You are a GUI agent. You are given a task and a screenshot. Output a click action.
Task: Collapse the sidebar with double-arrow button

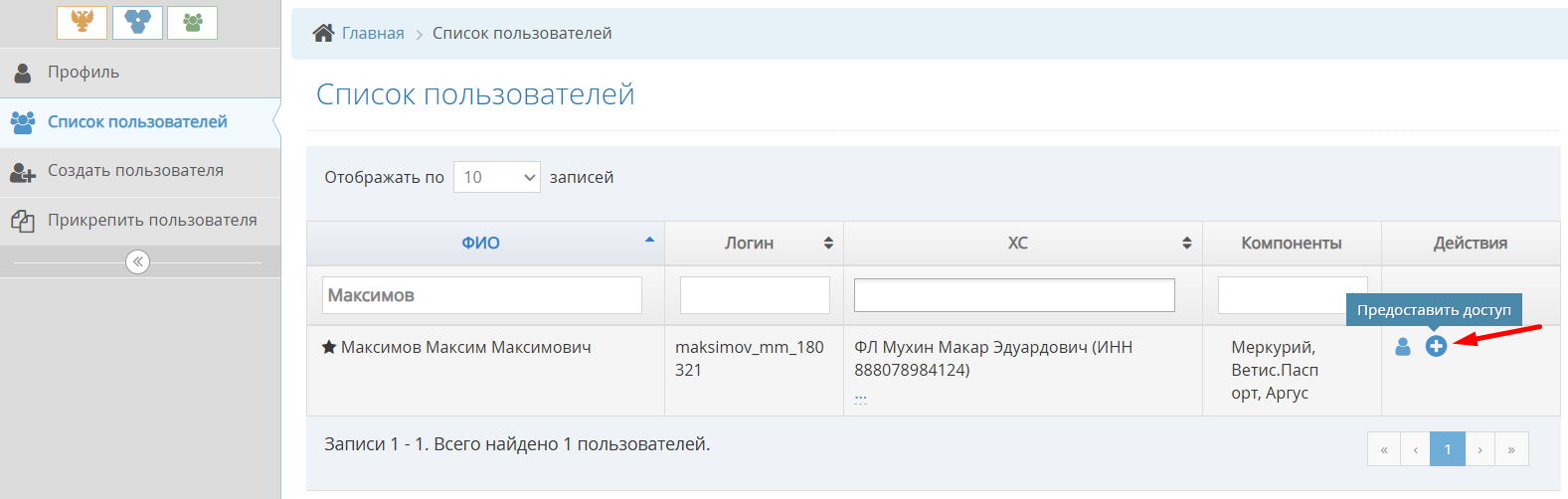137,261
